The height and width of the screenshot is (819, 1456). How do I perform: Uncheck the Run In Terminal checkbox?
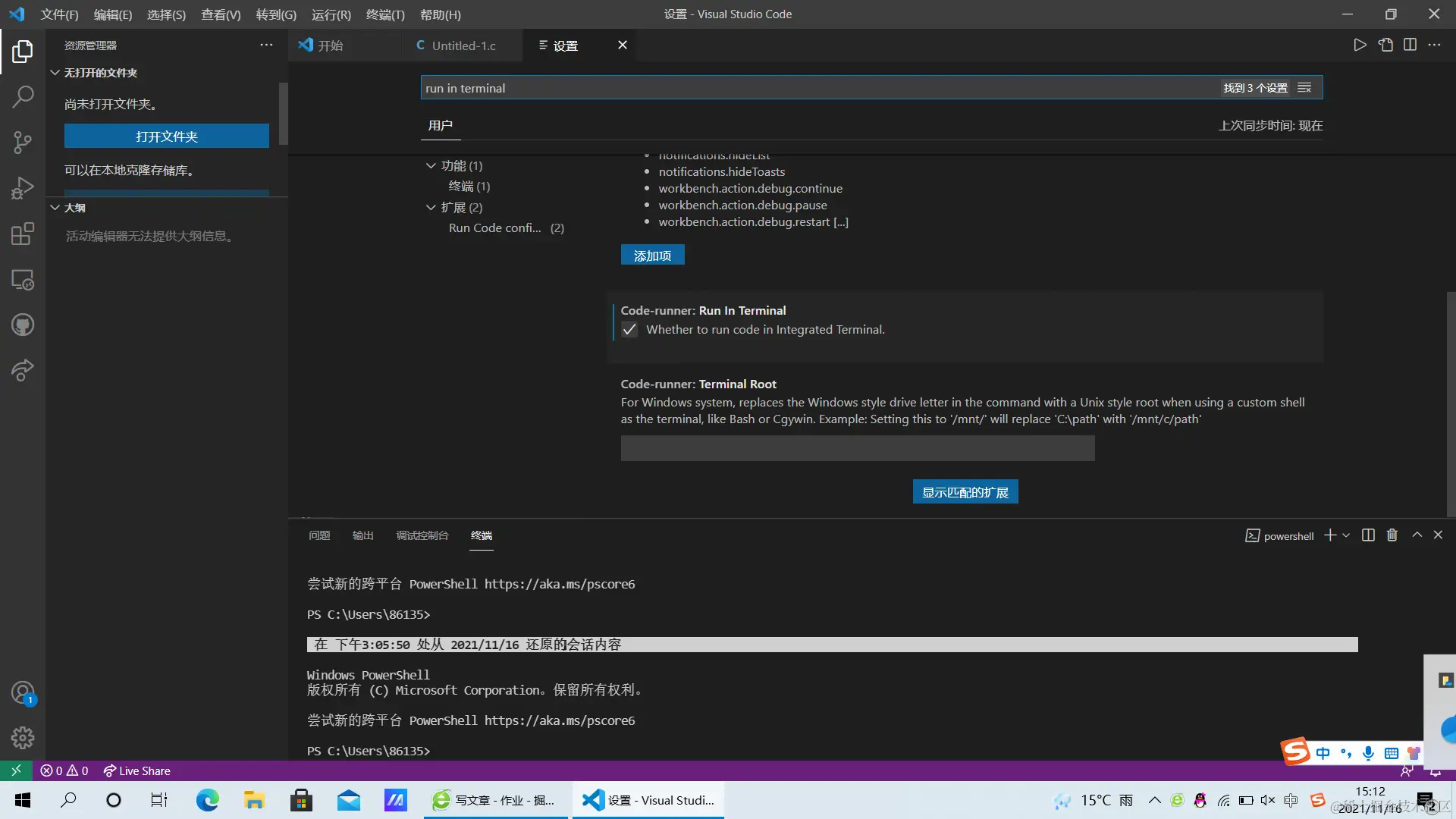coord(629,329)
